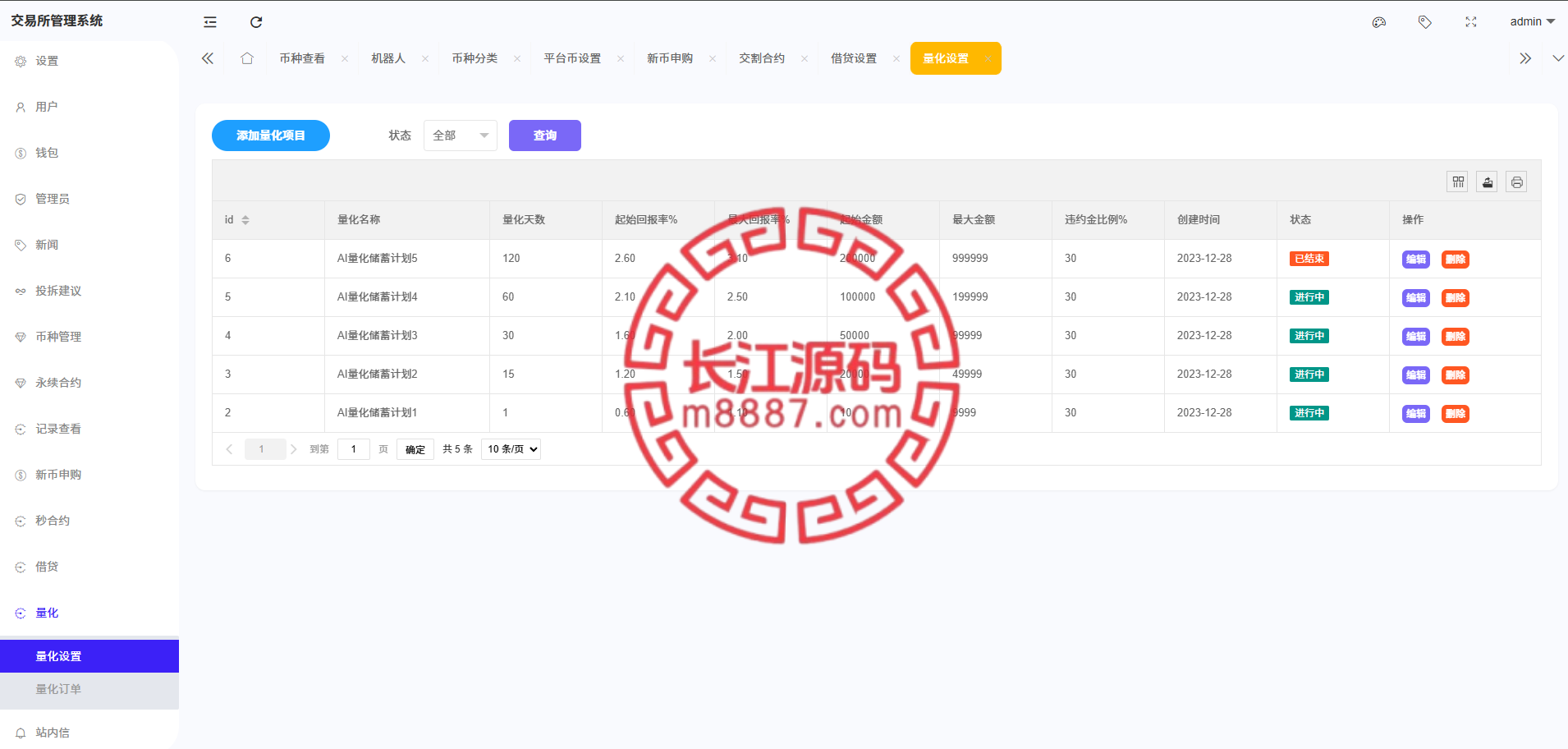Screen dimensions: 1568x749
Task: Expand the 新币申购 sidebar menu
Action: click(89, 475)
